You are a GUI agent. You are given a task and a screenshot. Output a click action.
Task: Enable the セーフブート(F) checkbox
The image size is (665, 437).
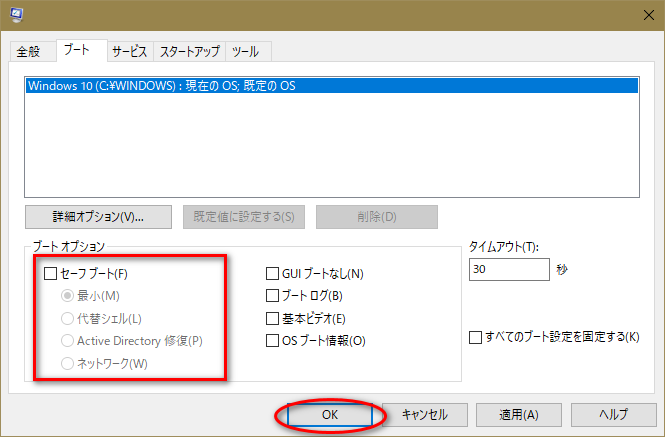pyautogui.click(x=51, y=273)
